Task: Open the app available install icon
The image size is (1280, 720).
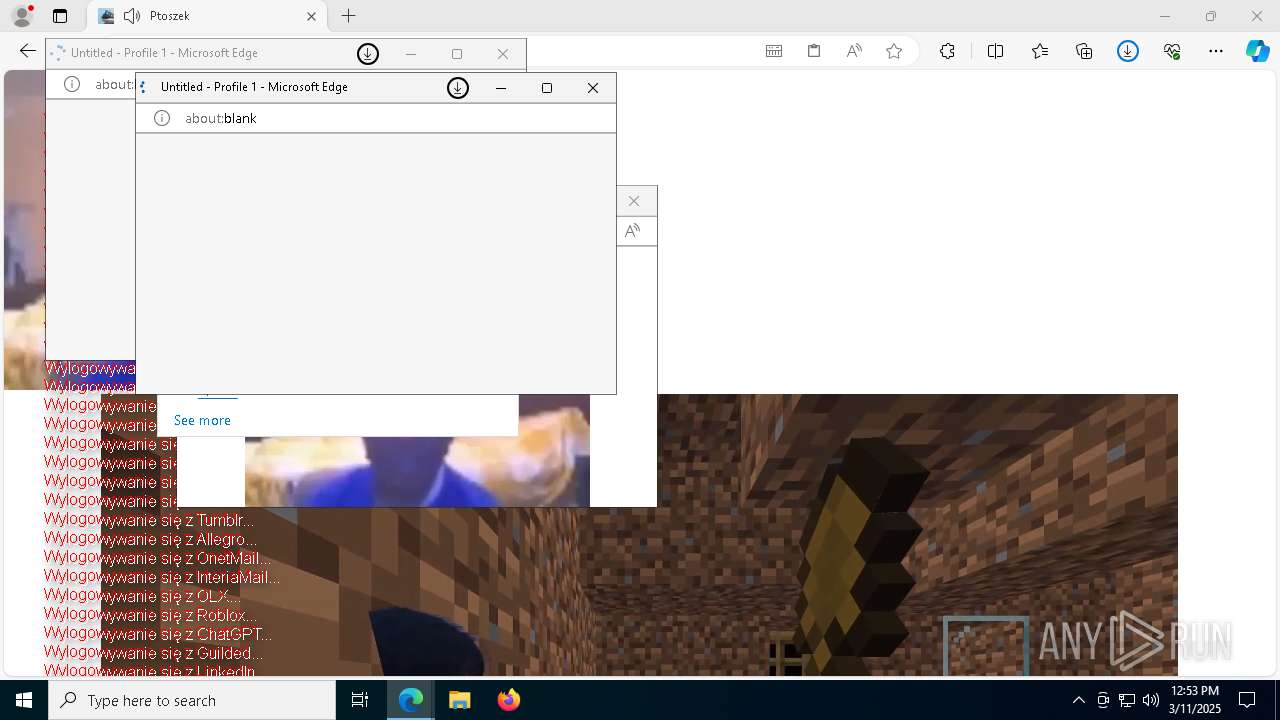Action: pyautogui.click(x=774, y=51)
